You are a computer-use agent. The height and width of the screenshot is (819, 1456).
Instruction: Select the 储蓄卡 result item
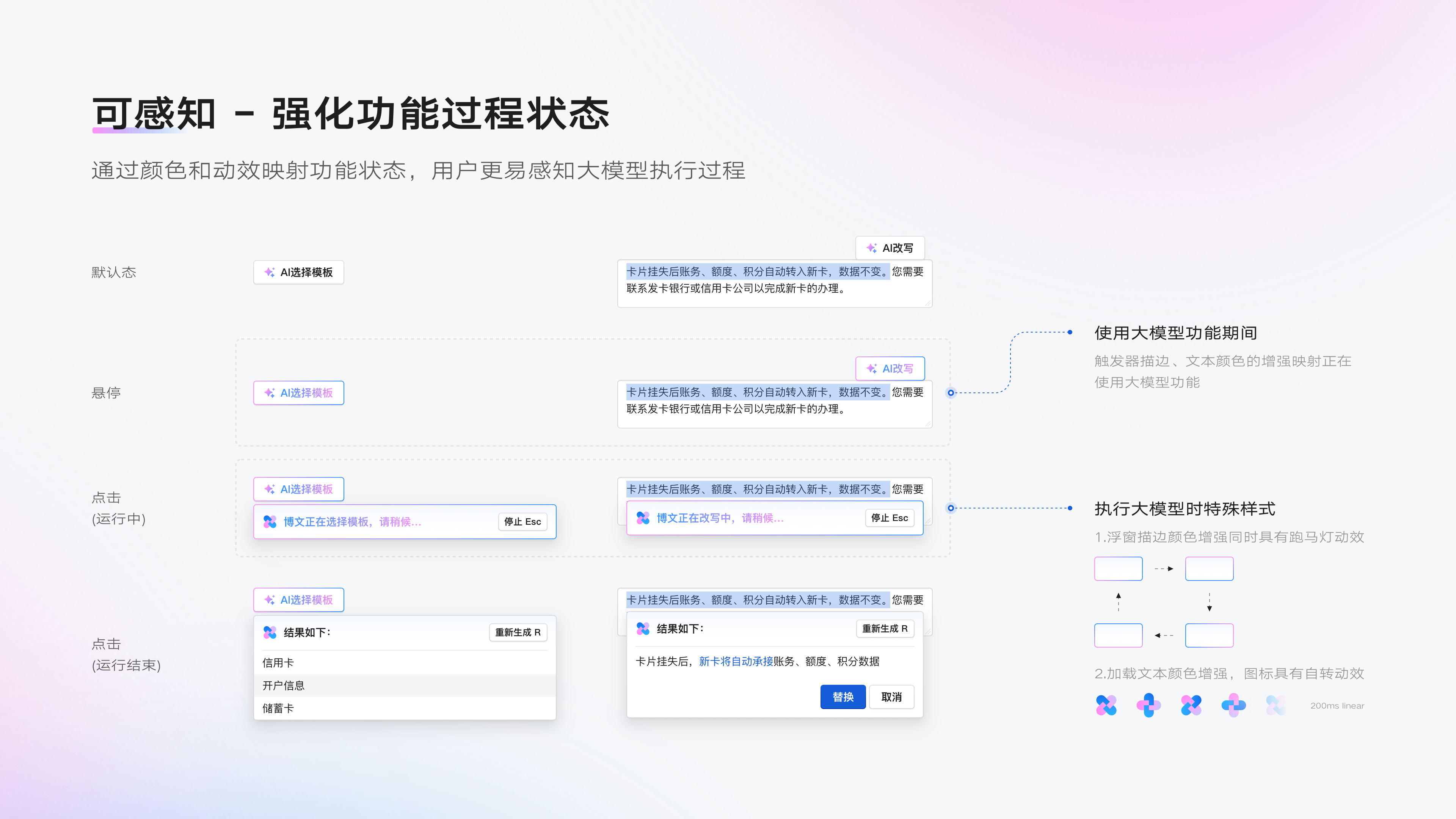[405, 708]
